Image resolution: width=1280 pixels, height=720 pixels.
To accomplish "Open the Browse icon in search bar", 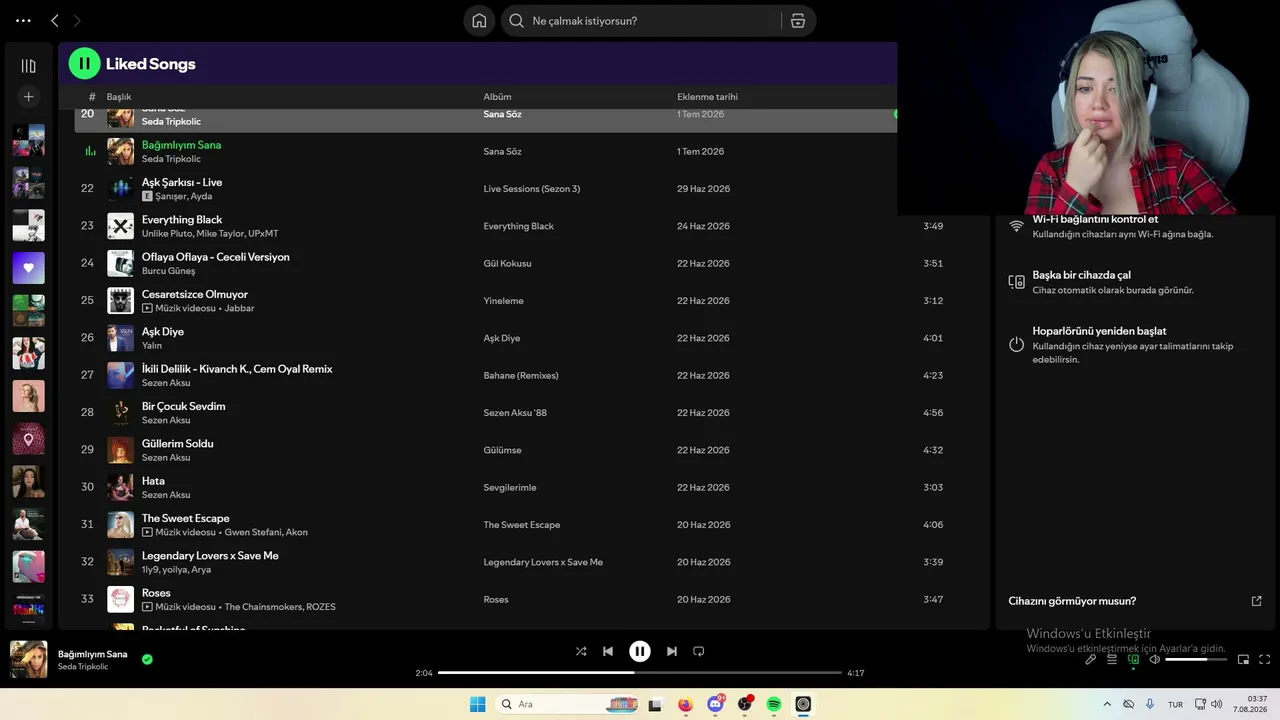I will tap(798, 21).
